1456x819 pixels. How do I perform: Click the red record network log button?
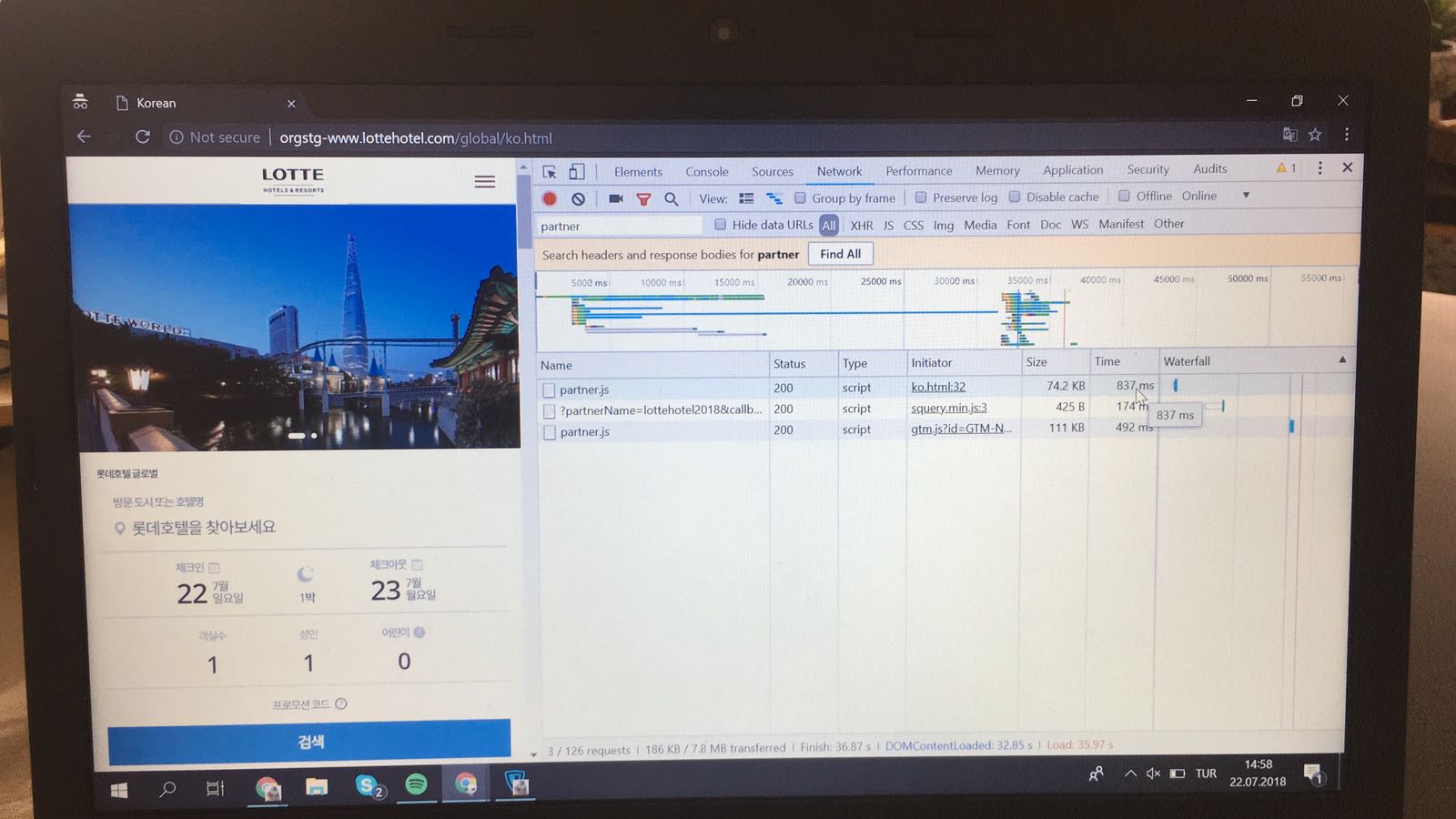click(550, 198)
